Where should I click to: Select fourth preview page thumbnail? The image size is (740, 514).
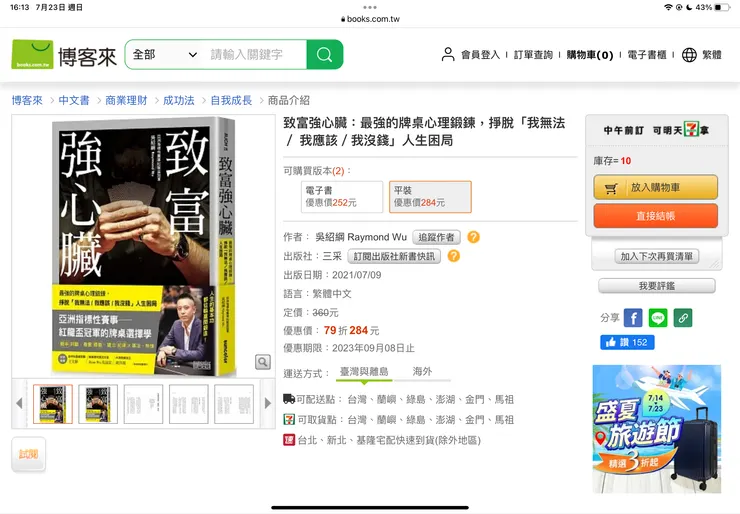[189, 404]
